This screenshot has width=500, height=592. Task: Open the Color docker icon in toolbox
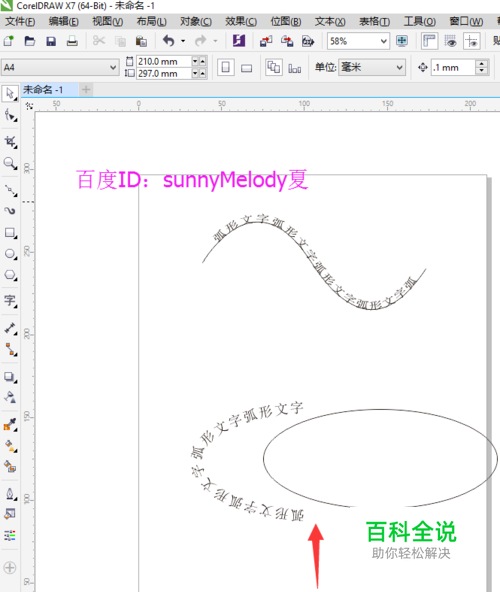[10, 535]
